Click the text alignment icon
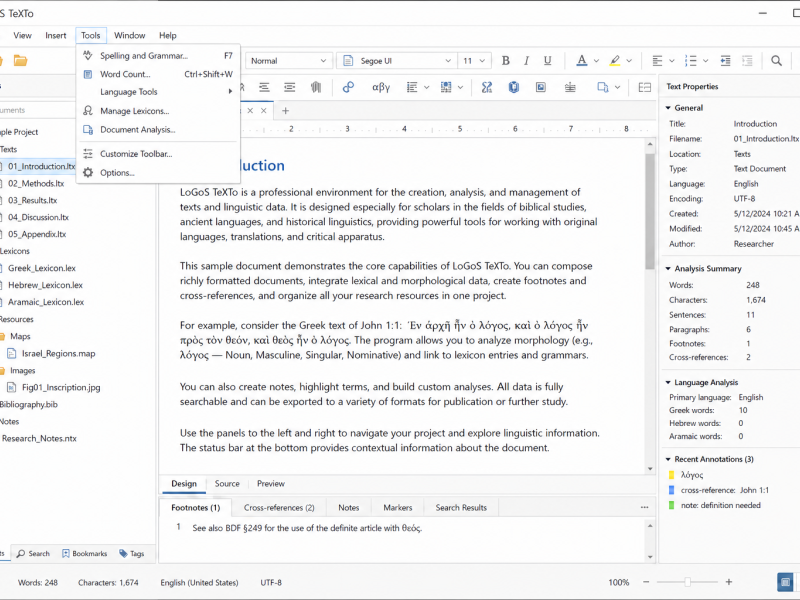 pos(657,61)
